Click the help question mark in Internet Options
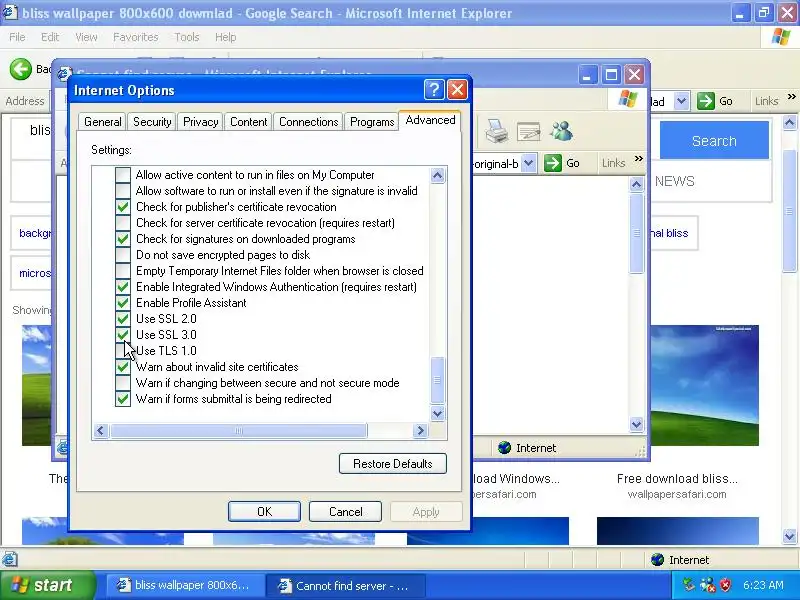Image resolution: width=800 pixels, height=600 pixels. pos(434,90)
